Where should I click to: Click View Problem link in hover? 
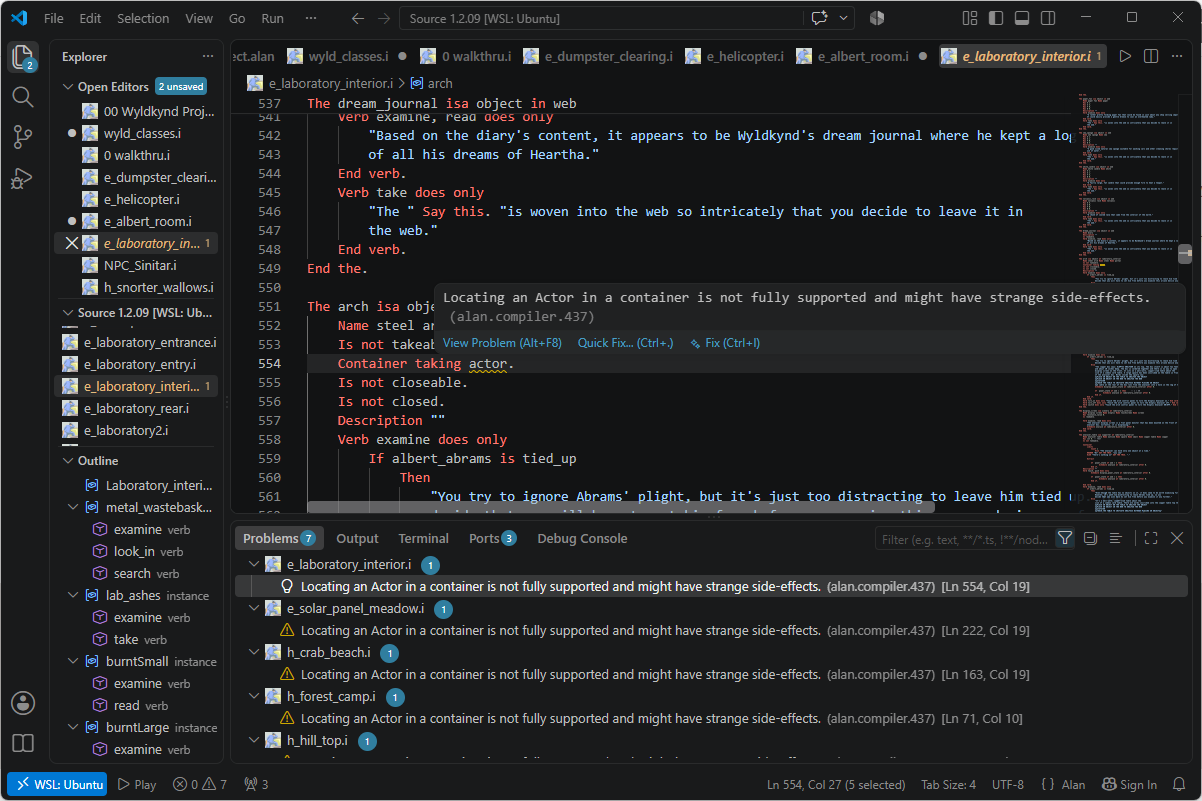point(502,343)
